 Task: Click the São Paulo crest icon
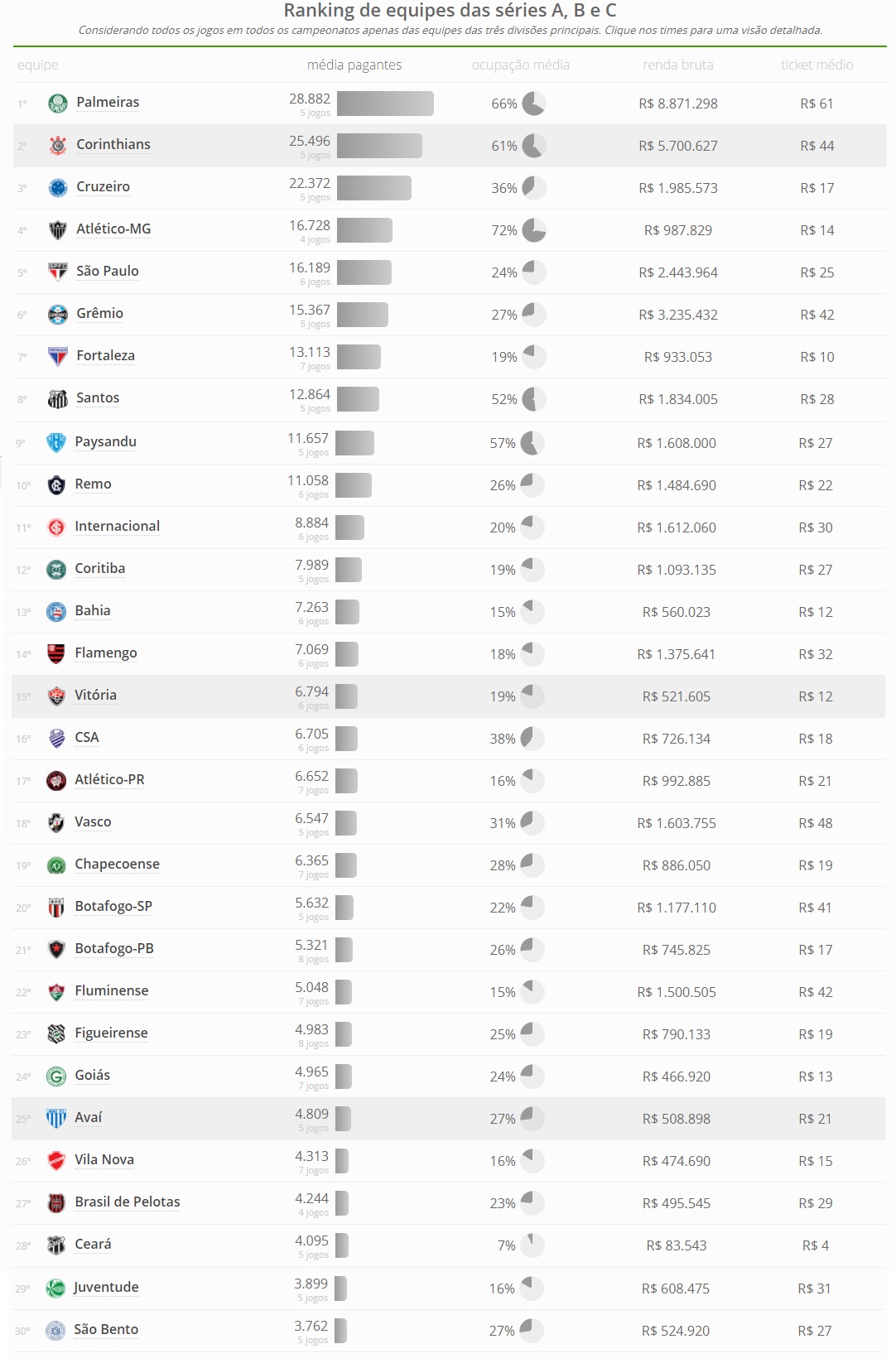pos(58,272)
